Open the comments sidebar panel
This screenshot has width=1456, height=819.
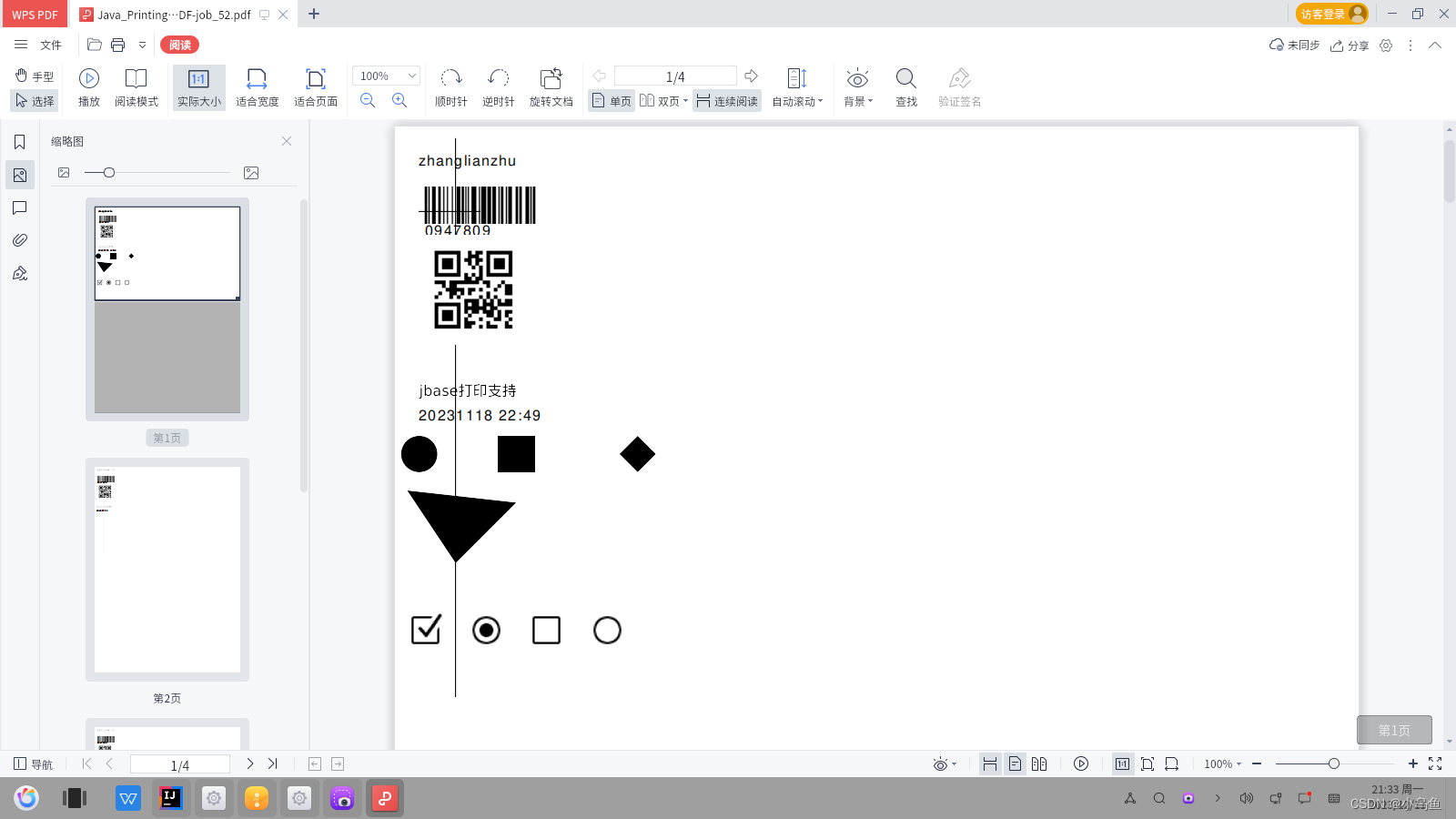click(19, 207)
